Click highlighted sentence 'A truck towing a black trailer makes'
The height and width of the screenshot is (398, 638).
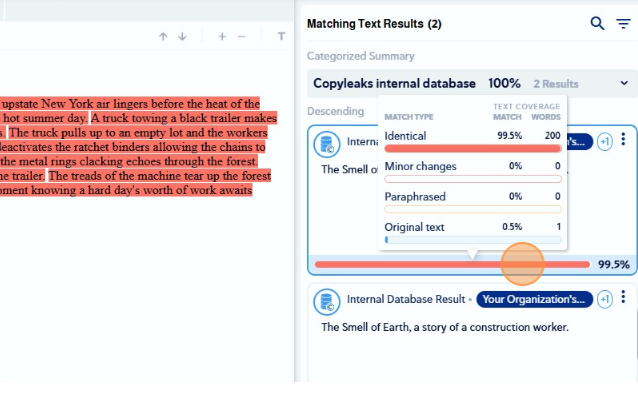click(184, 118)
